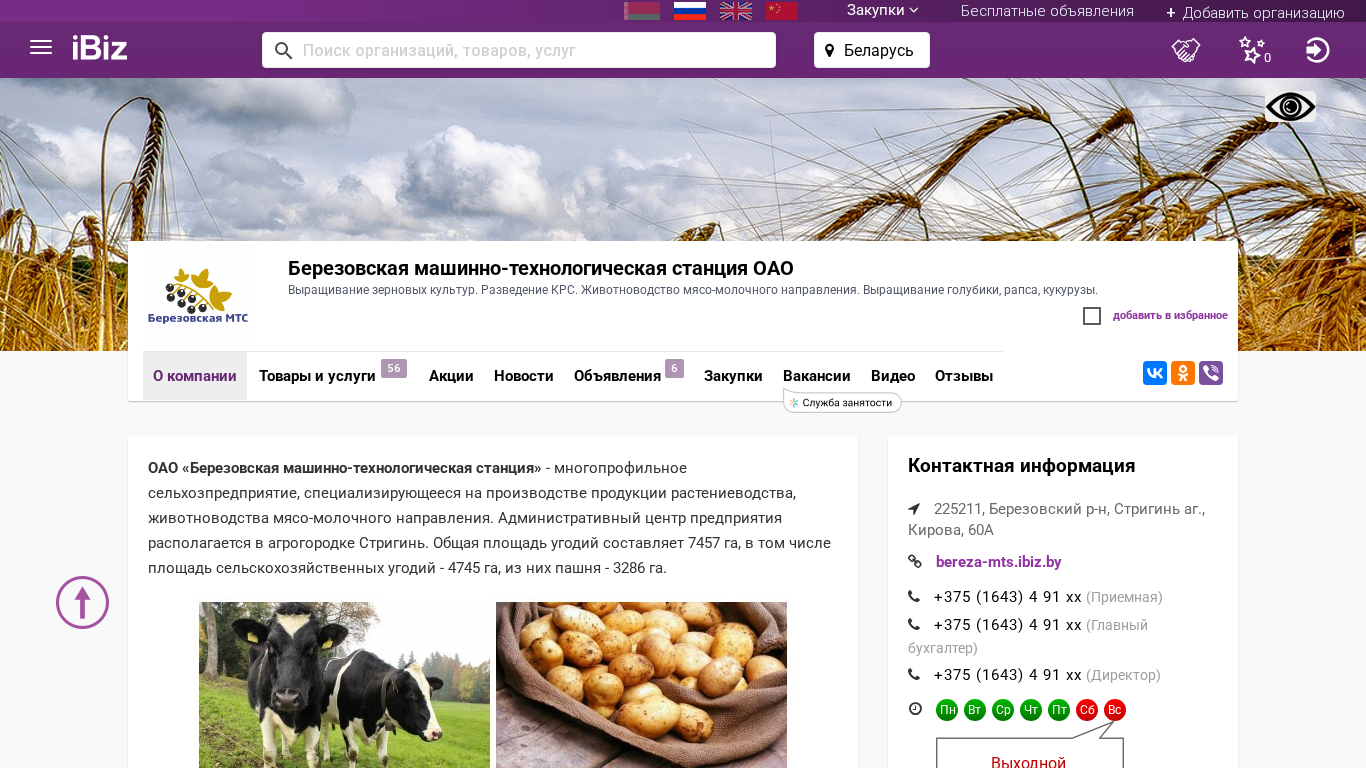Open the О компании tab
Image resolution: width=1366 pixels, height=768 pixels.
(195, 376)
